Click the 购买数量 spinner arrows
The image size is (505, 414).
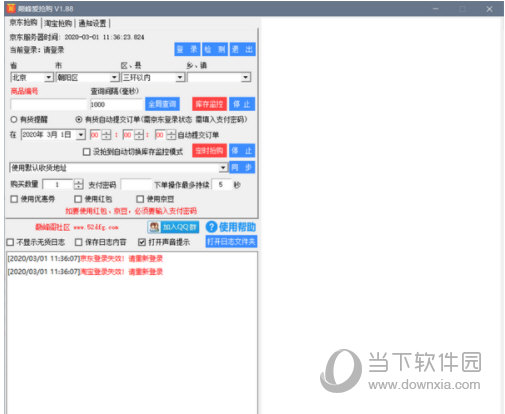pos(79,184)
